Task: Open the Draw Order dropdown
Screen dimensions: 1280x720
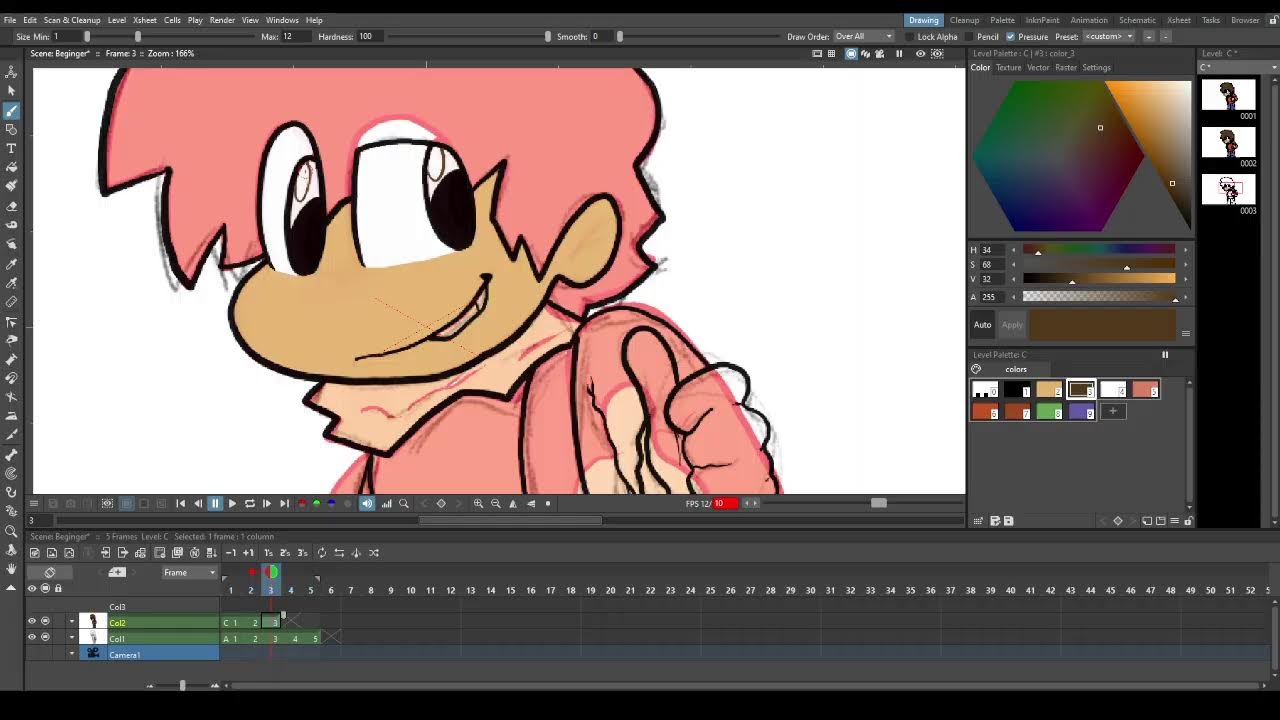Action: click(864, 37)
